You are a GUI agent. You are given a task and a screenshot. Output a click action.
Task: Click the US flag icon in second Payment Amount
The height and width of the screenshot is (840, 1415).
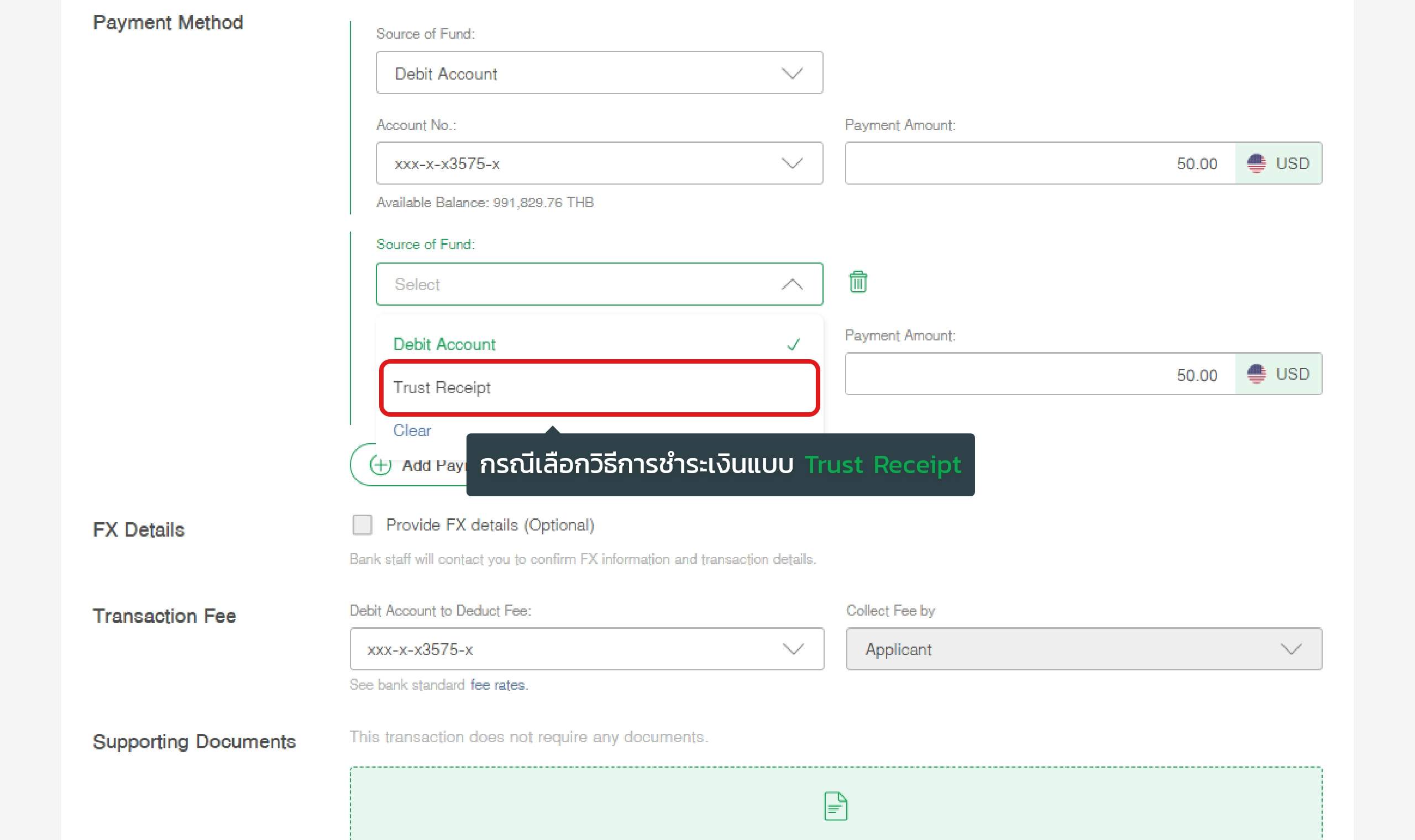(1256, 374)
